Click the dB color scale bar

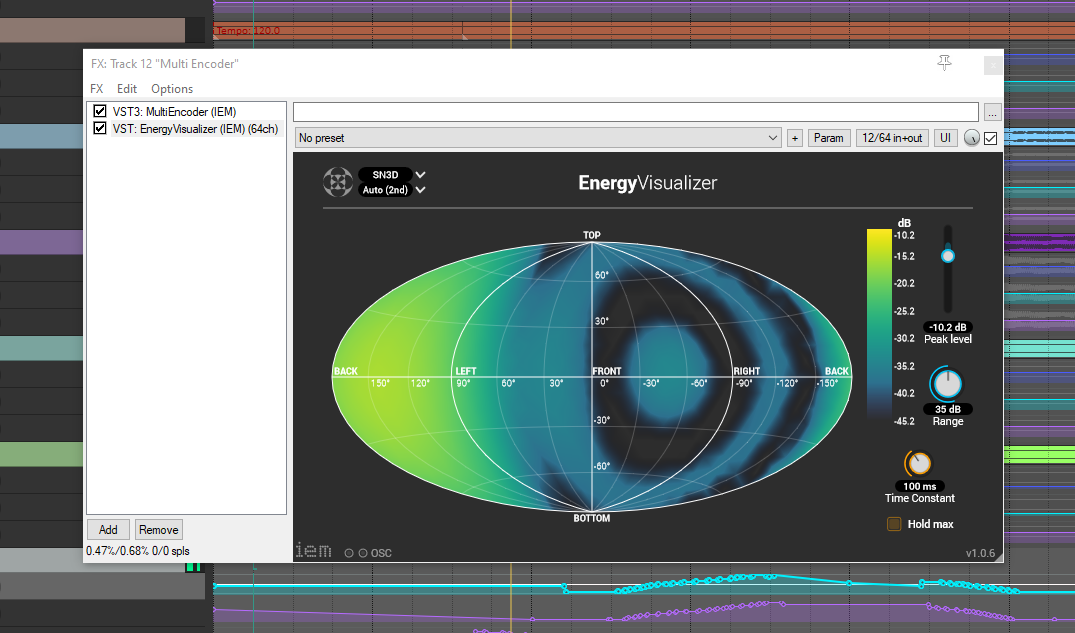(x=879, y=324)
